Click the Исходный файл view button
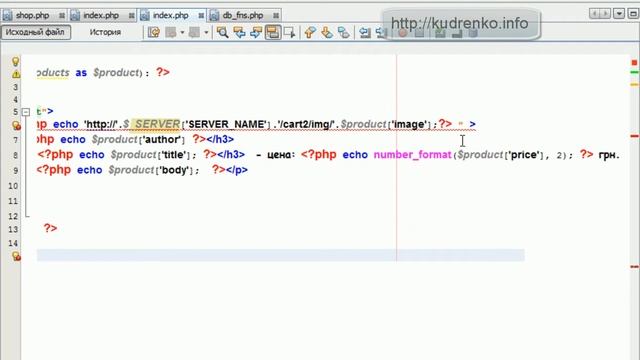 pos(36,32)
